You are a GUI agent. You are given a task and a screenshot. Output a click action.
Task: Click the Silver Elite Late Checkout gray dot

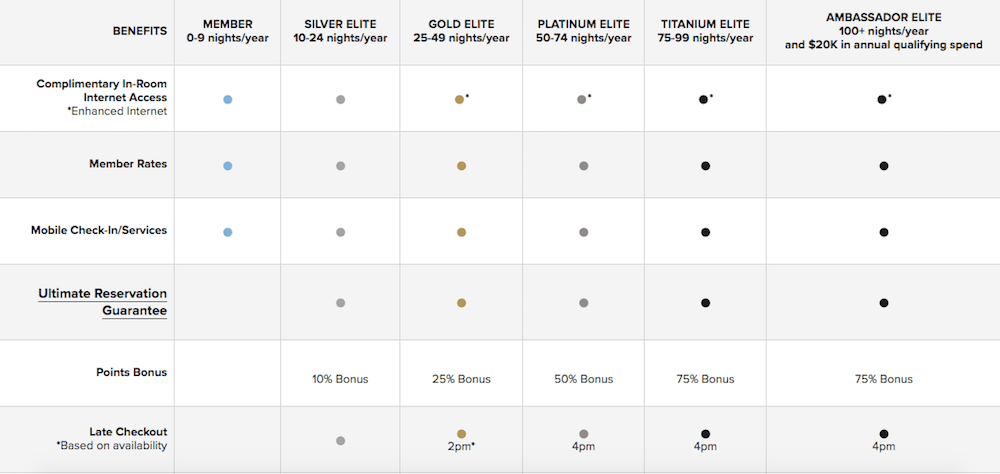pyautogui.click(x=341, y=440)
